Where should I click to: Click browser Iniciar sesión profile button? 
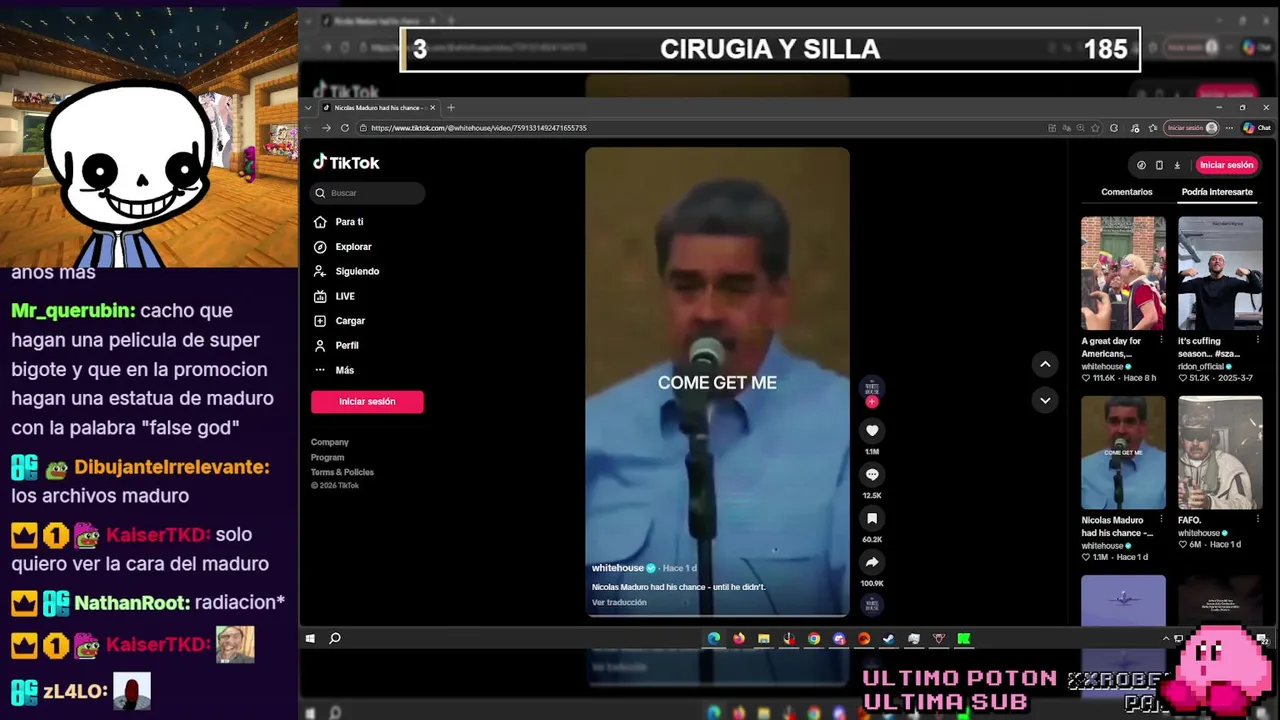(1192, 128)
